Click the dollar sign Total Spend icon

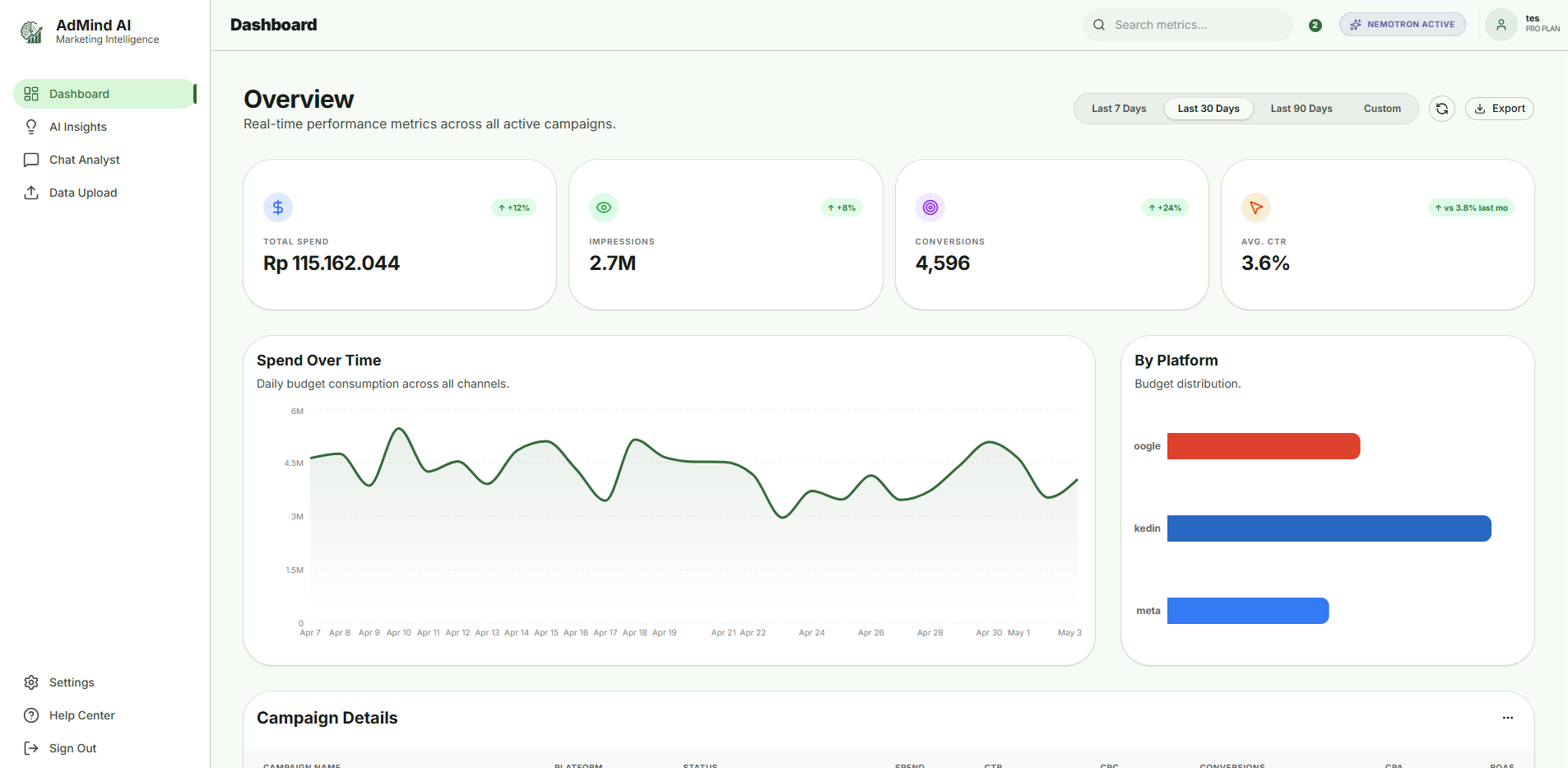(x=278, y=207)
